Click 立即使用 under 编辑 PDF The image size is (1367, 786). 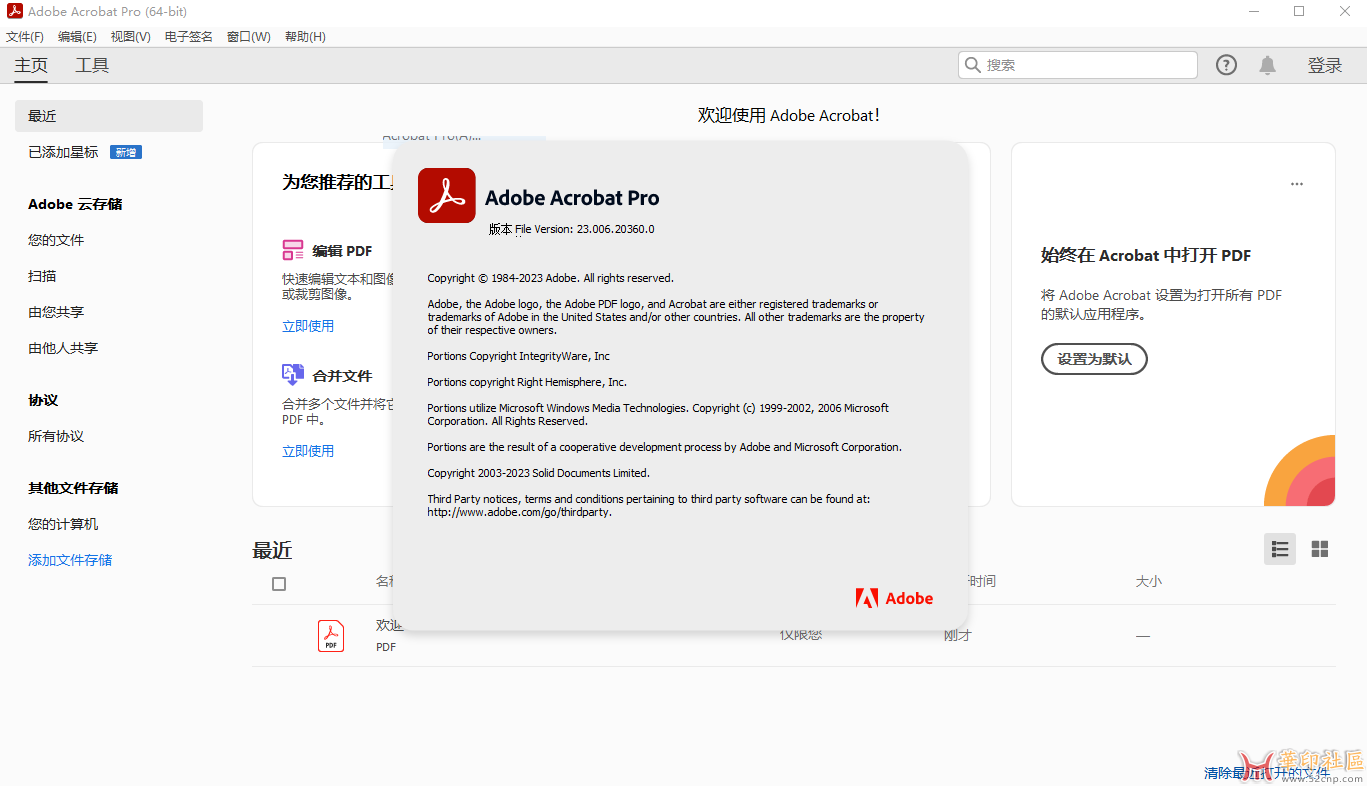(x=308, y=326)
